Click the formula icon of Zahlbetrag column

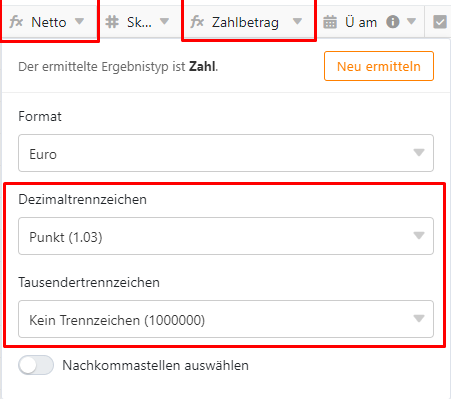[197, 22]
